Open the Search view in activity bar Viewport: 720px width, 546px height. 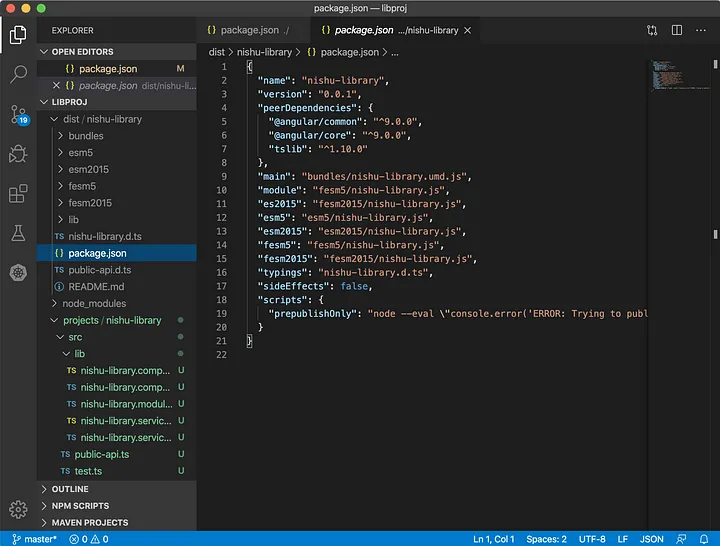pyautogui.click(x=18, y=74)
